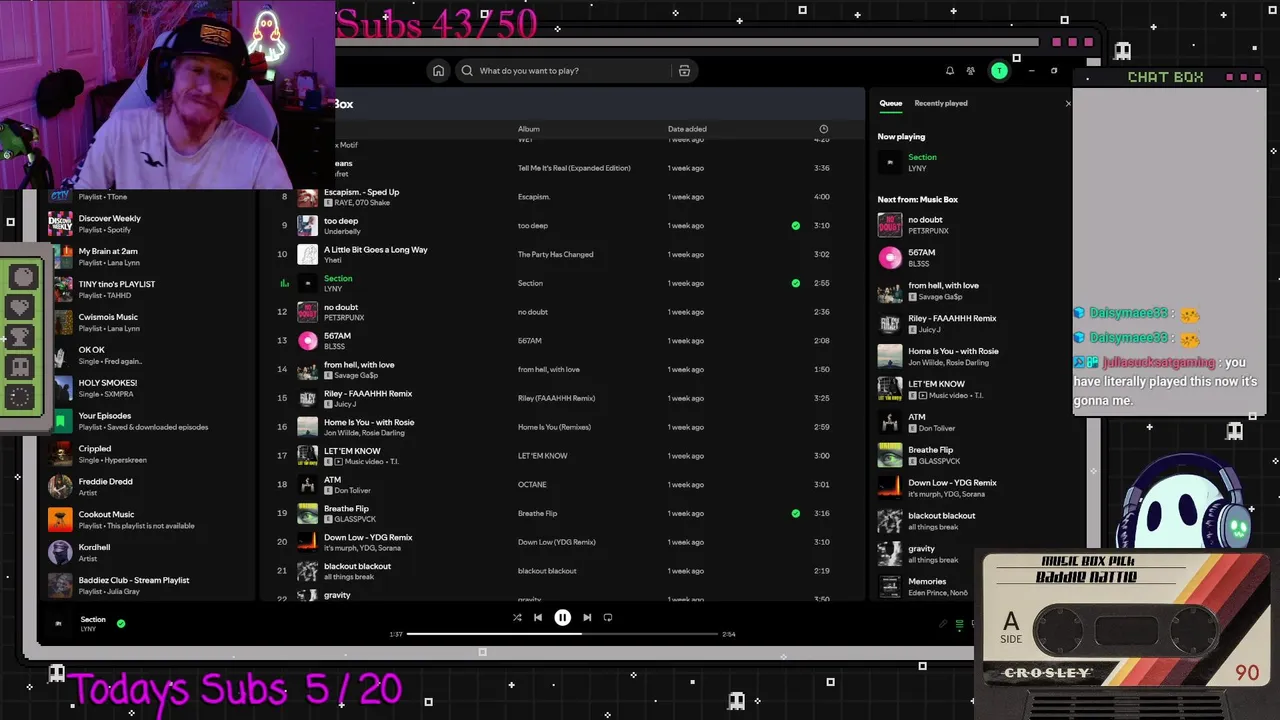Click Section cover thumbnail in player bar
Screen dimensions: 1280x720
(x=58, y=623)
